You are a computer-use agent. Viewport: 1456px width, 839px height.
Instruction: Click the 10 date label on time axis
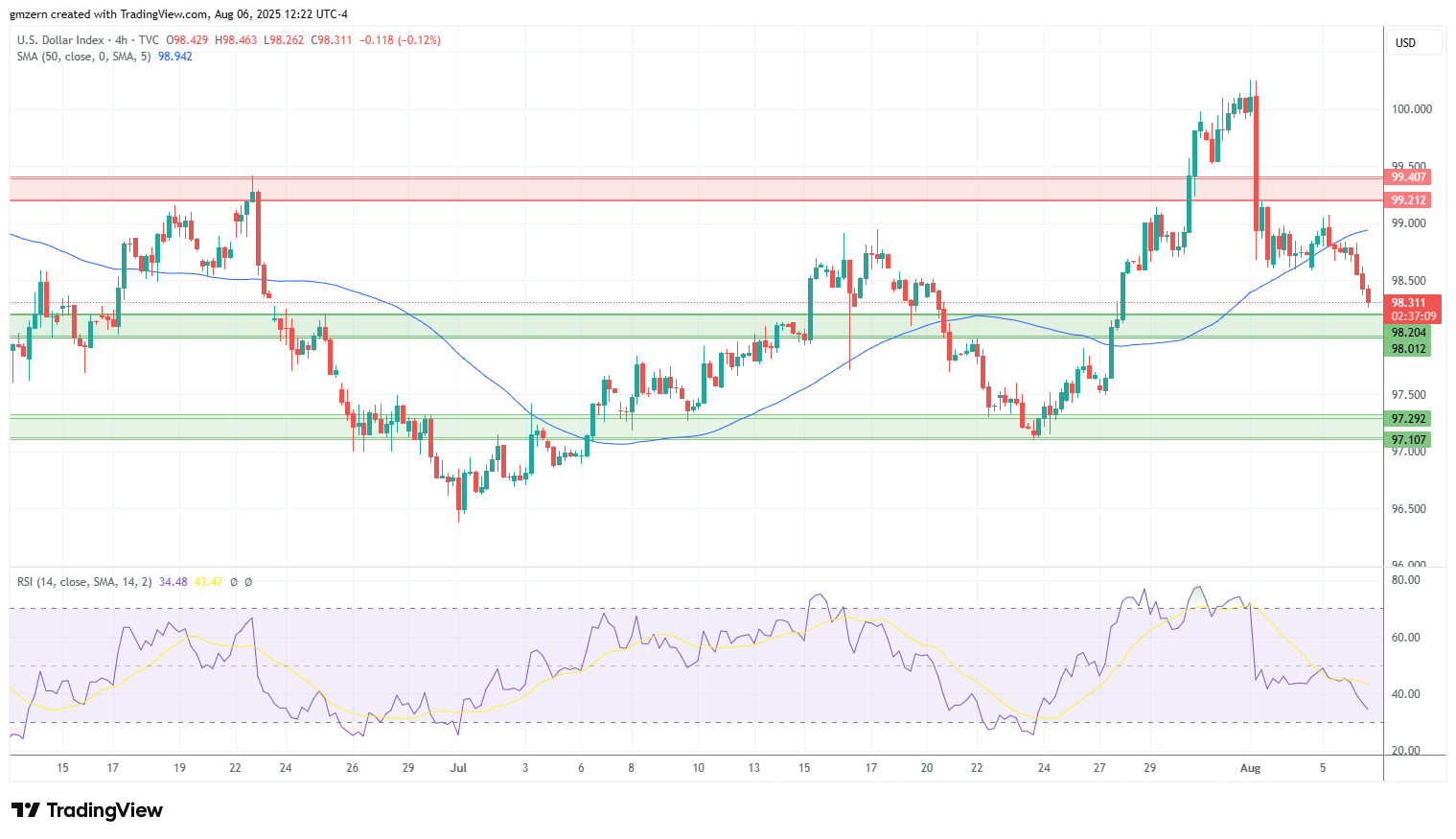[x=698, y=768]
